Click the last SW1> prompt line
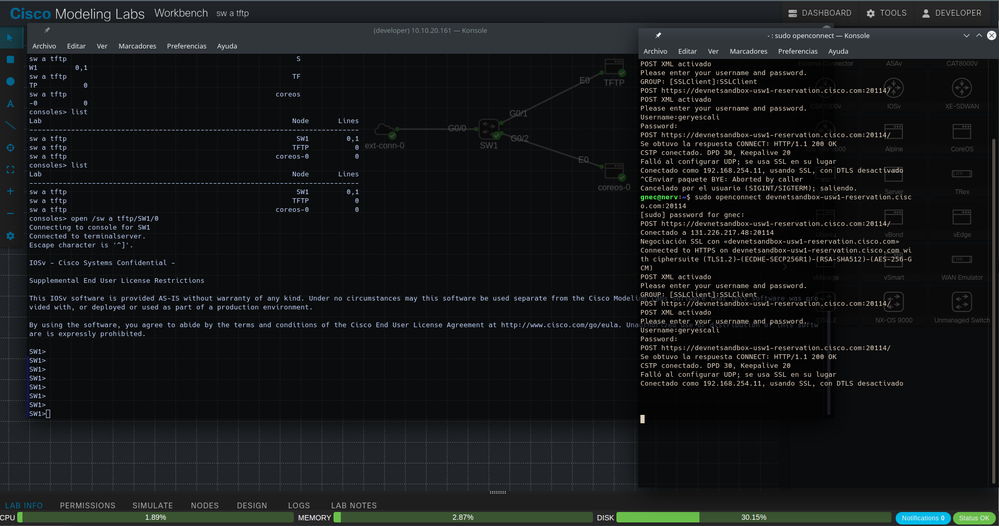 click(x=40, y=414)
